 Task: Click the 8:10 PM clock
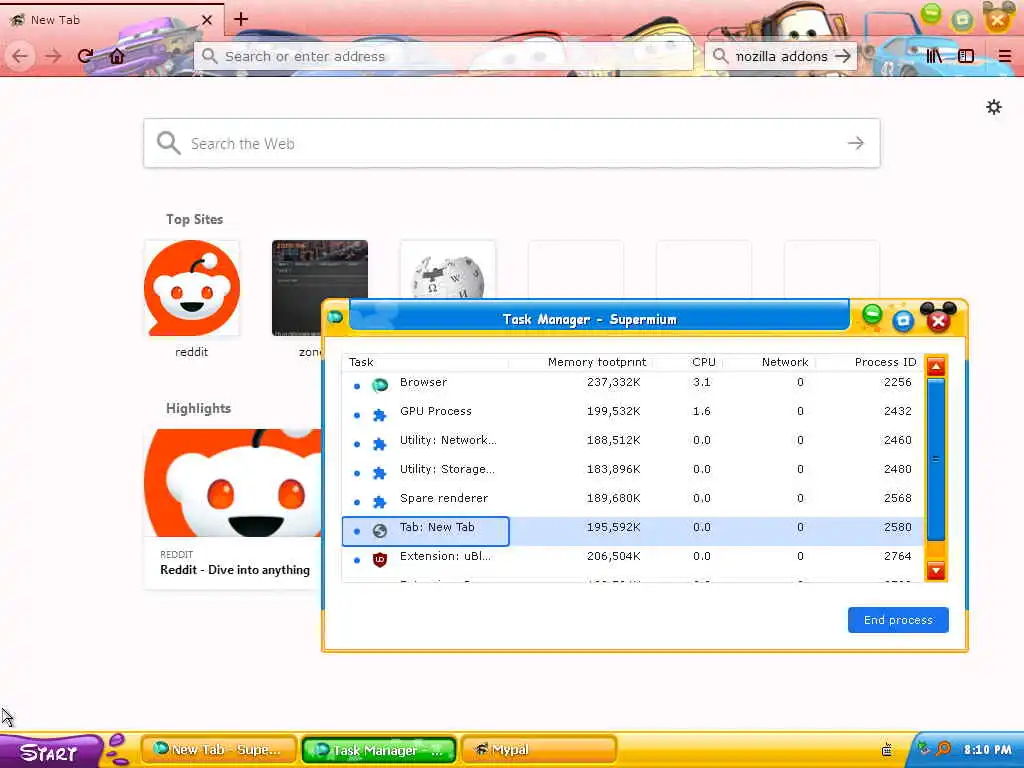click(987, 750)
